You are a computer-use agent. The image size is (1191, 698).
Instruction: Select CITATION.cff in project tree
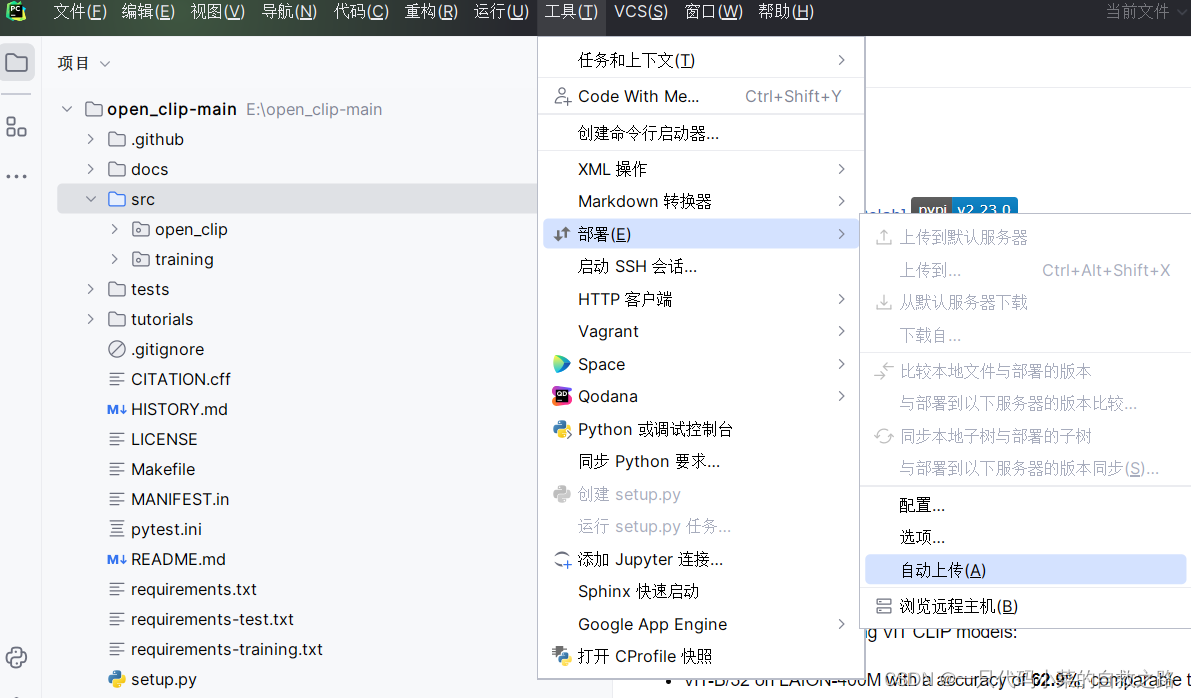tap(181, 379)
